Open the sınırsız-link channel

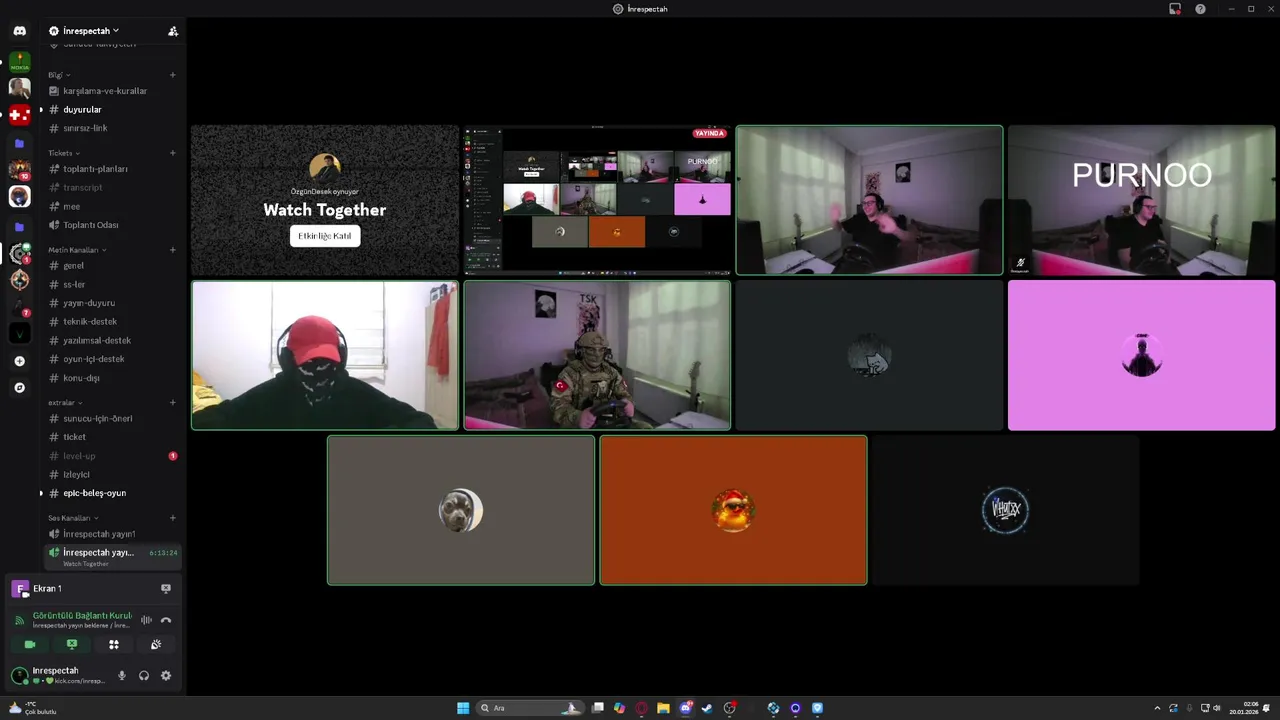coord(112,128)
